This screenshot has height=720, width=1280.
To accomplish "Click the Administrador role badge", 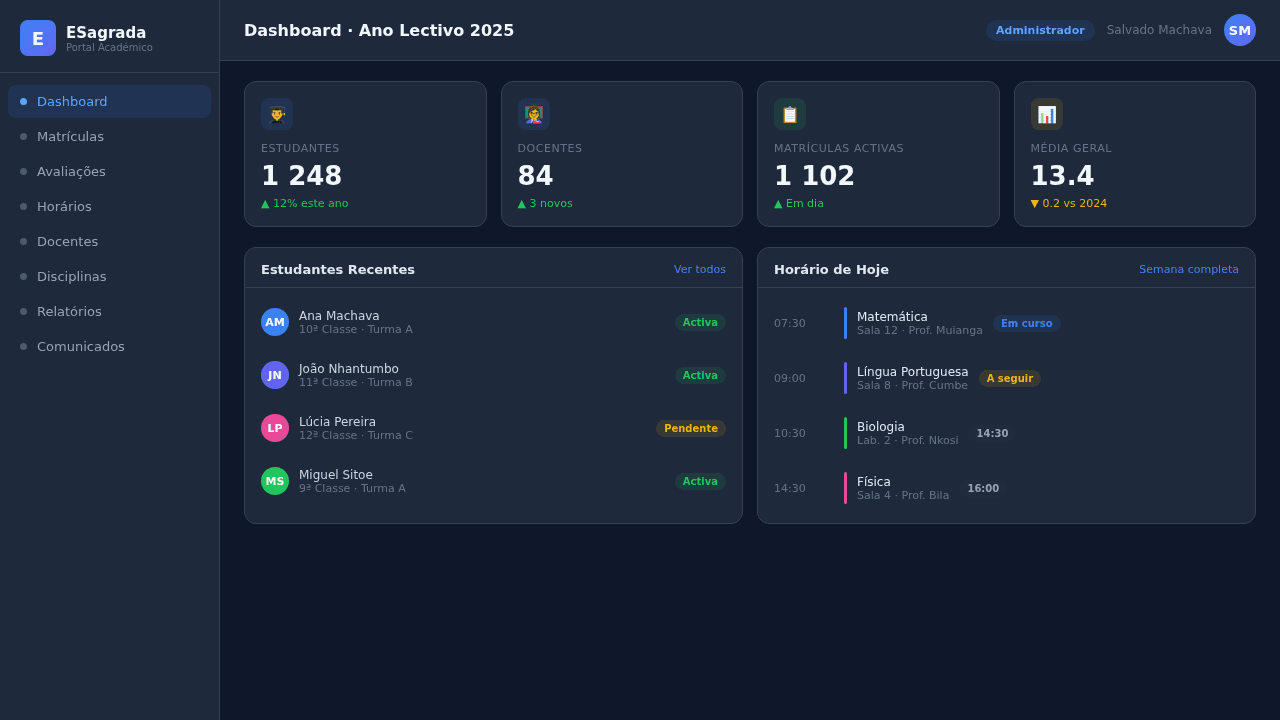I will click(1040, 30).
